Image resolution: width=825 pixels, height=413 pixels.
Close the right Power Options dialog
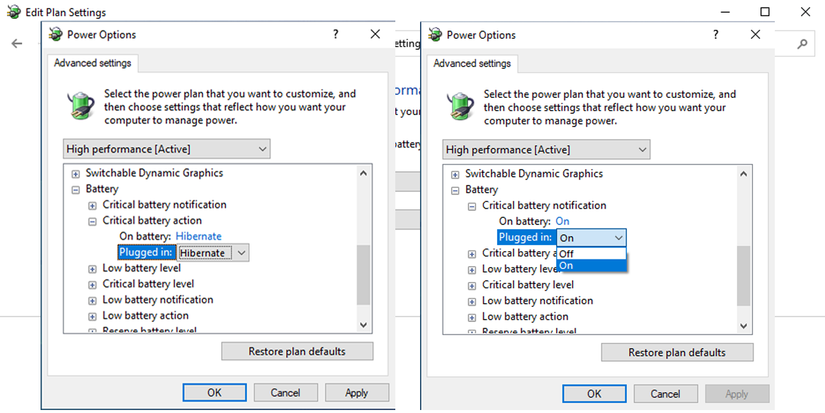pos(755,35)
